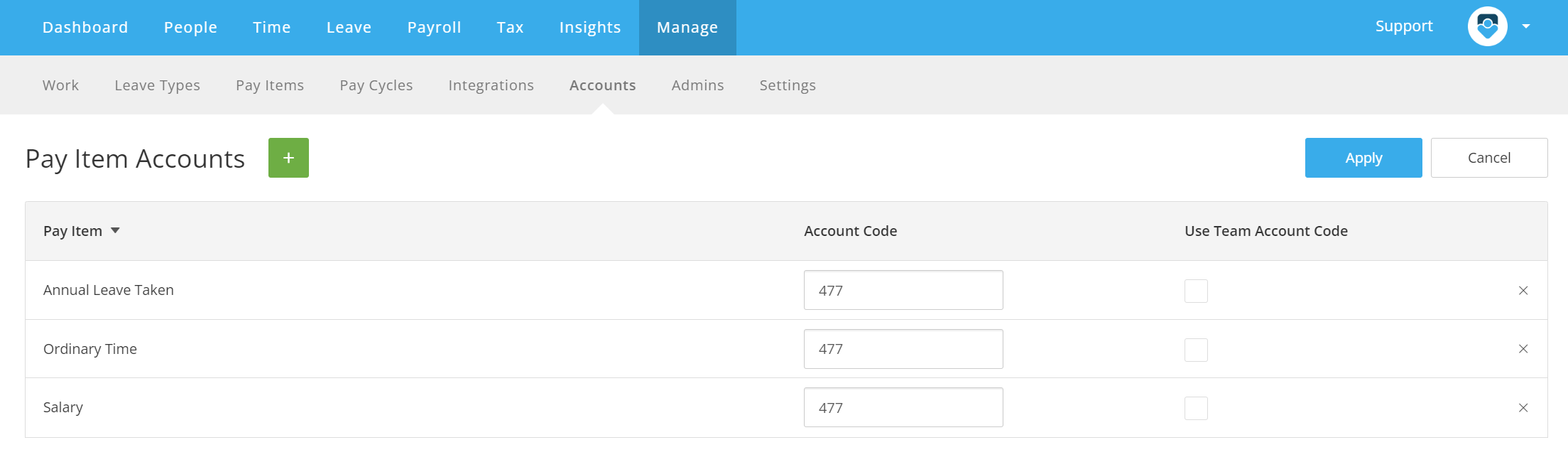Edit the Annual Leave Taken account code field

coord(903,290)
